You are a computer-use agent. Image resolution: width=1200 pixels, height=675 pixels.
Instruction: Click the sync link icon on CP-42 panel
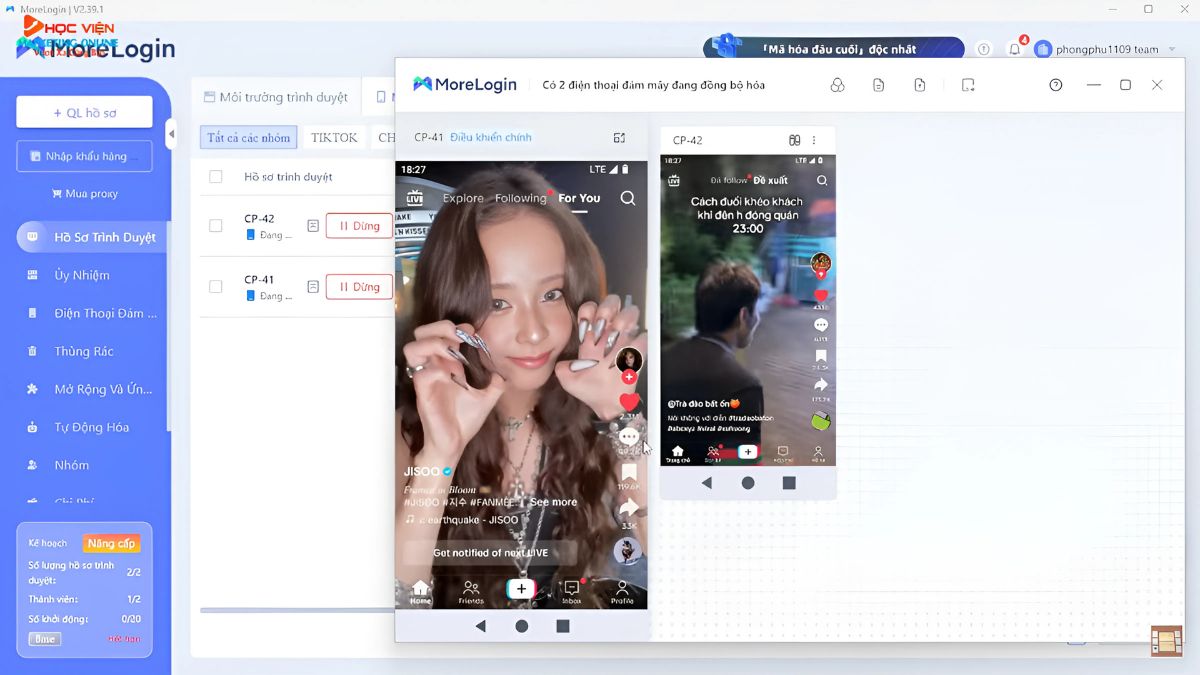pos(795,140)
